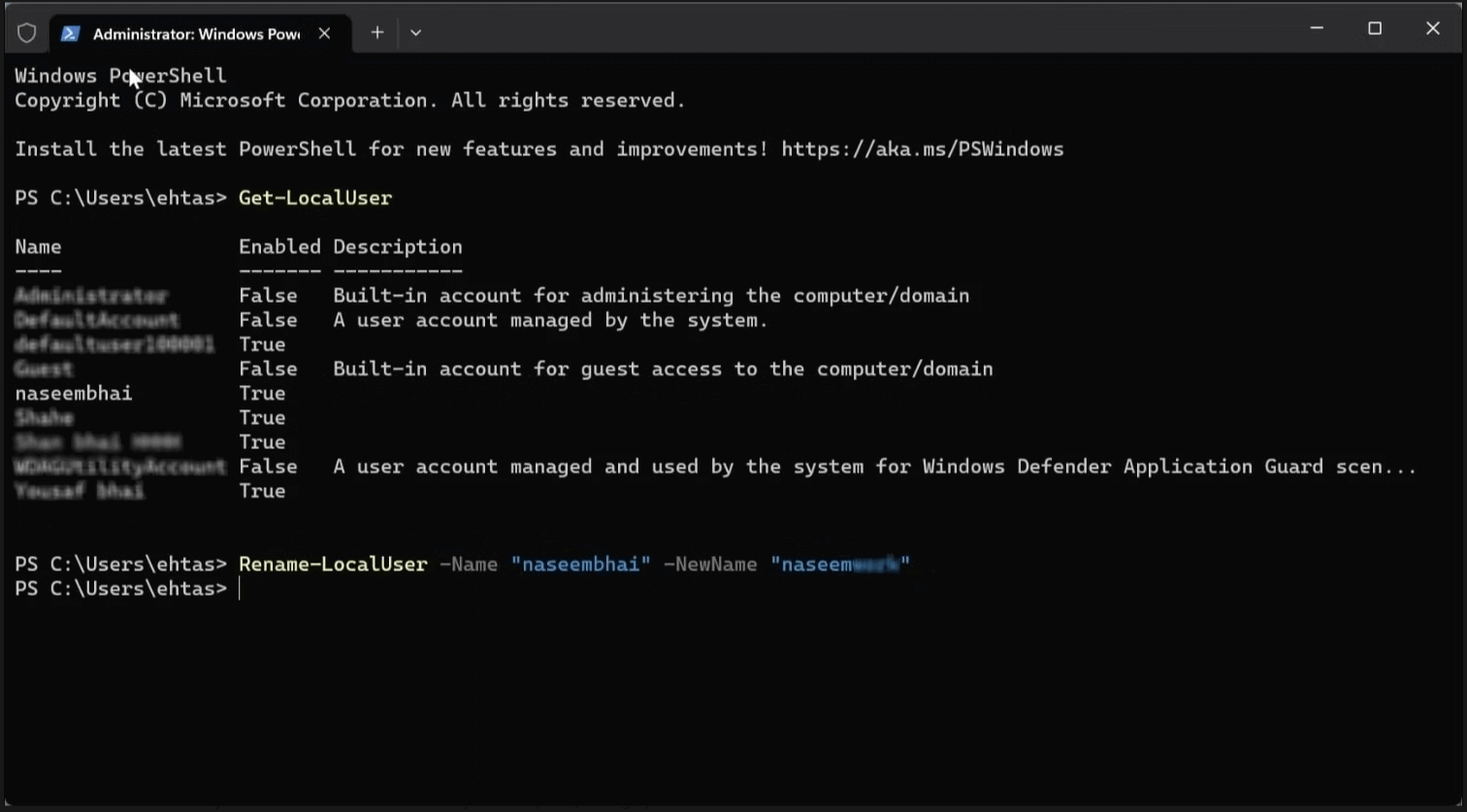This screenshot has height=812, width=1467.
Task: Click the Rename-LocalUser command text
Action: click(333, 564)
